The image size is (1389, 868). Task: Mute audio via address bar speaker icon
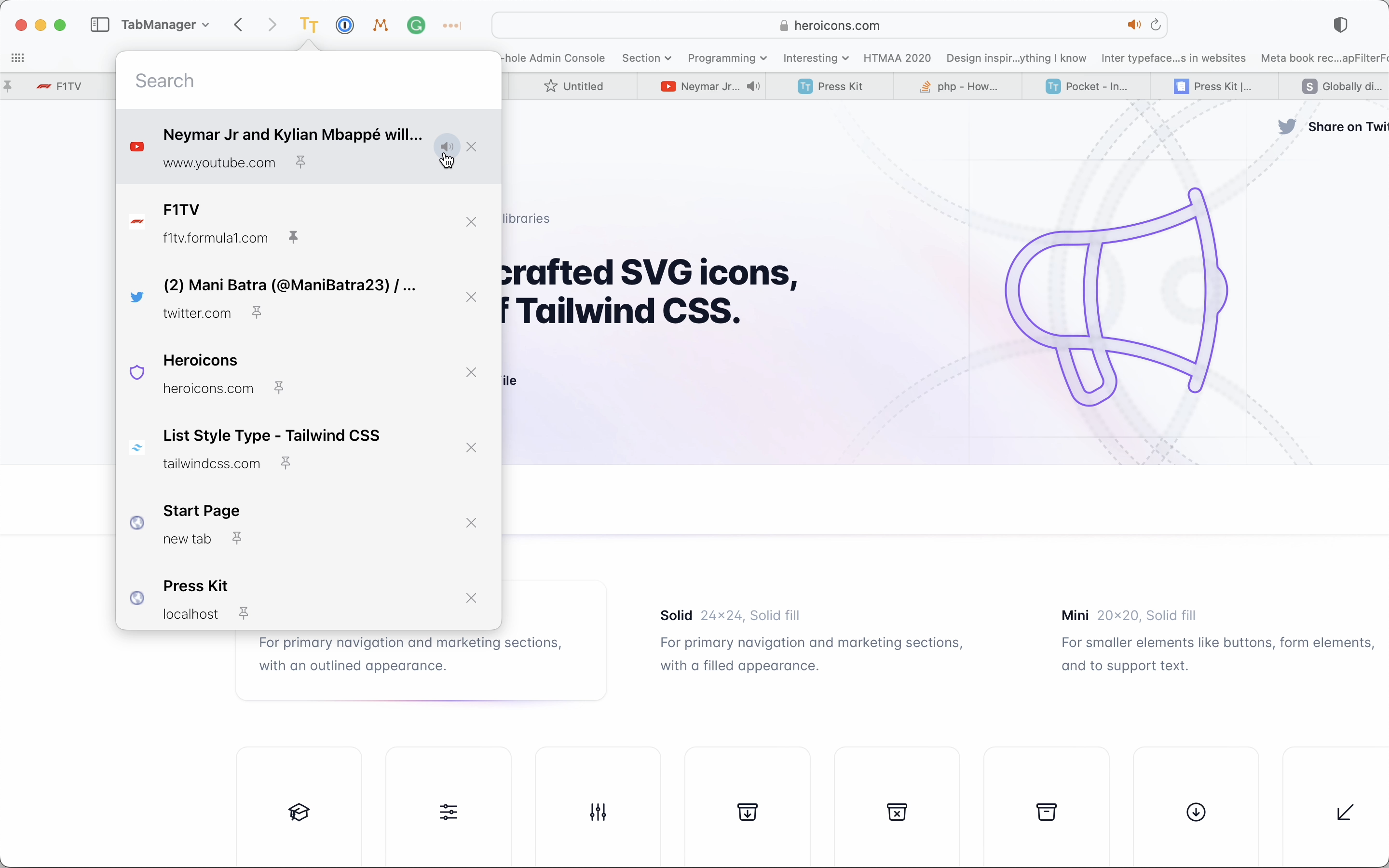pos(1133,25)
